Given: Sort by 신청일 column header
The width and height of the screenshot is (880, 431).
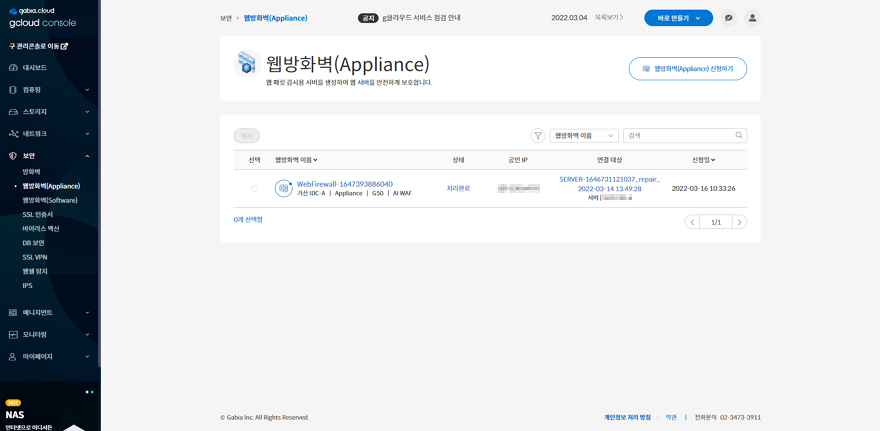Looking at the screenshot, I should pyautogui.click(x=704, y=160).
